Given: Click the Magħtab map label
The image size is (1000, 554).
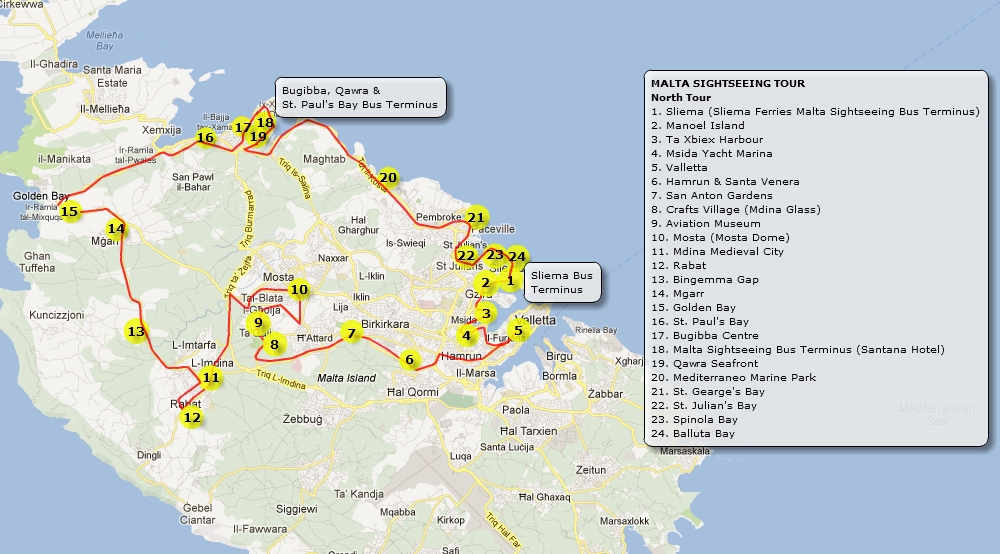Looking at the screenshot, I should tap(324, 159).
